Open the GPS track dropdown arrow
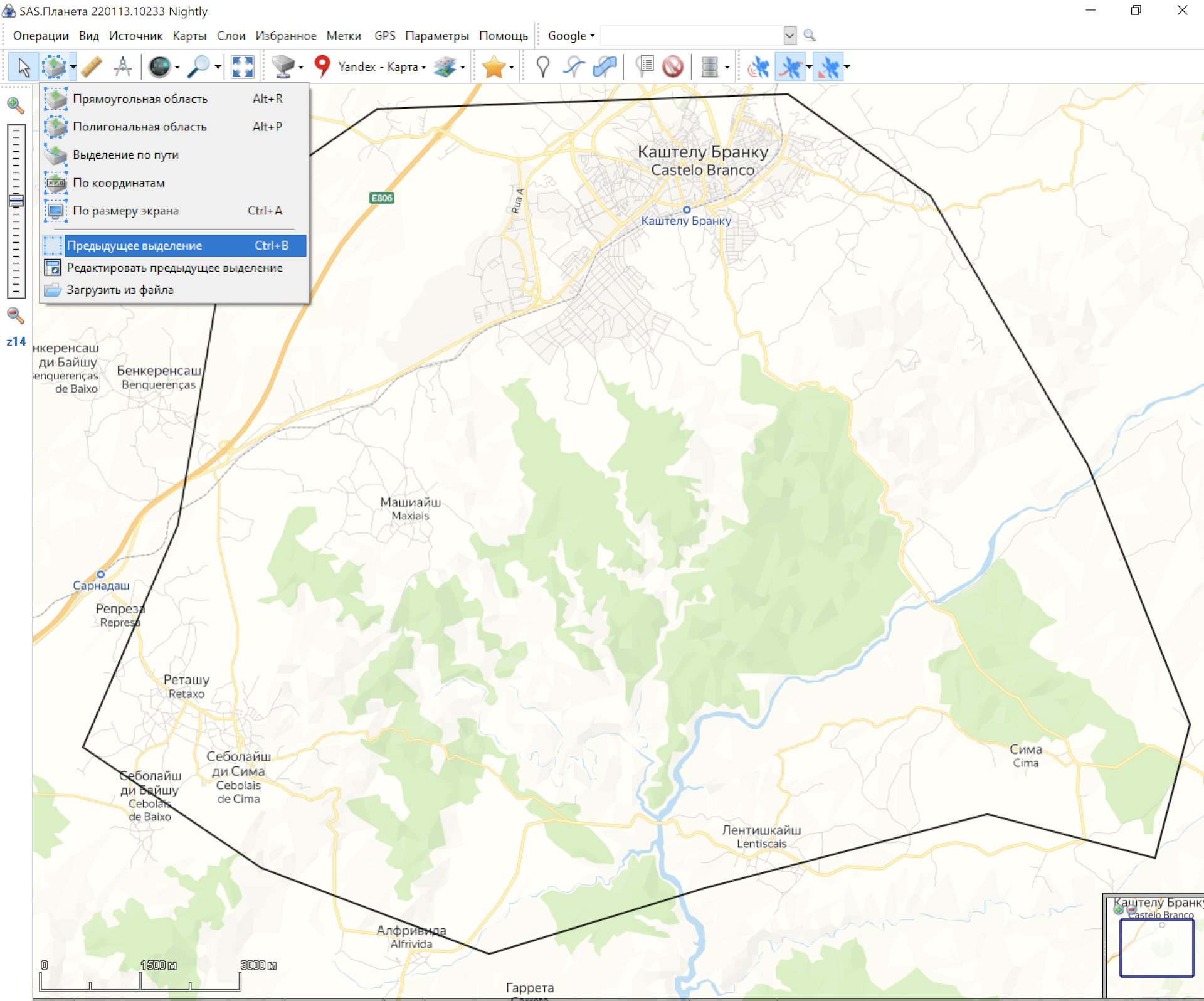 click(808, 67)
